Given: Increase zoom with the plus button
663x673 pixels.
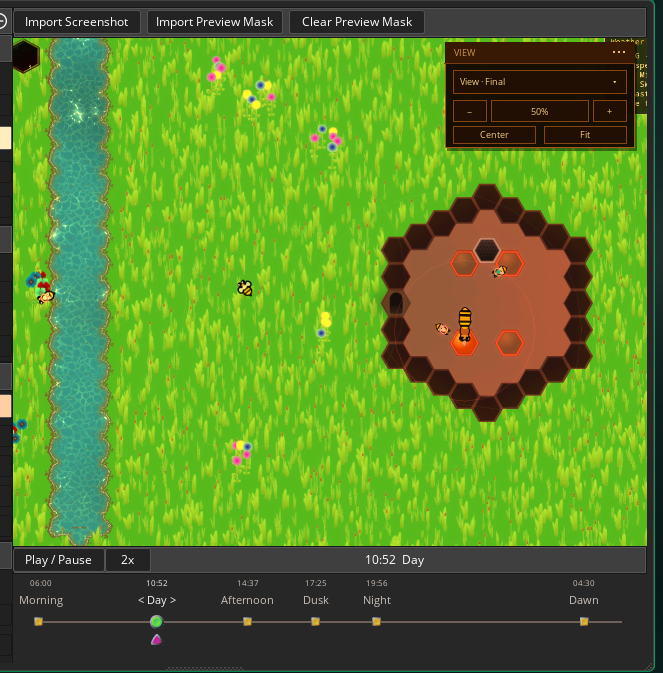Looking at the screenshot, I should (609, 112).
